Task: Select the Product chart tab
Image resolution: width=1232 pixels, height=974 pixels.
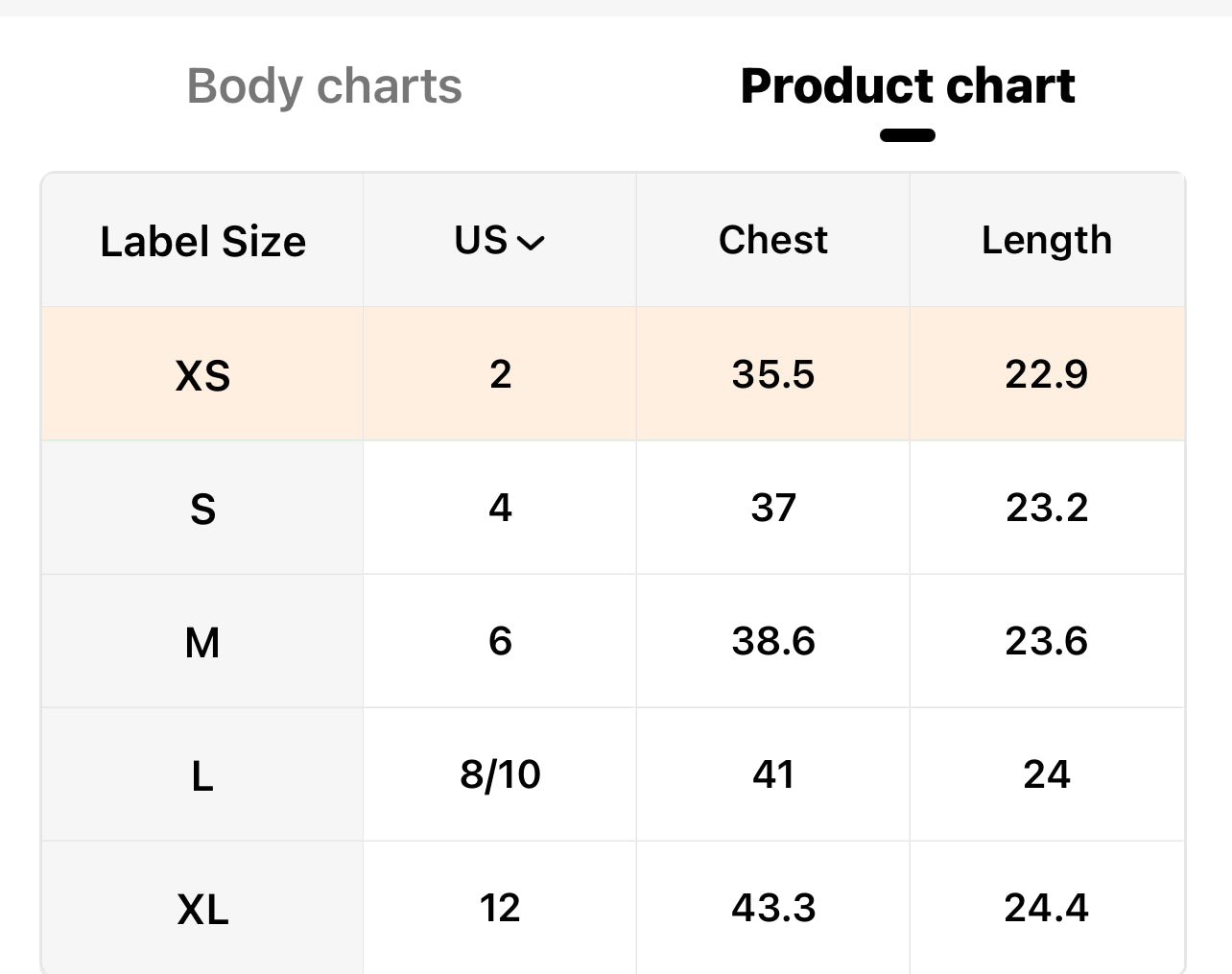Action: [907, 86]
